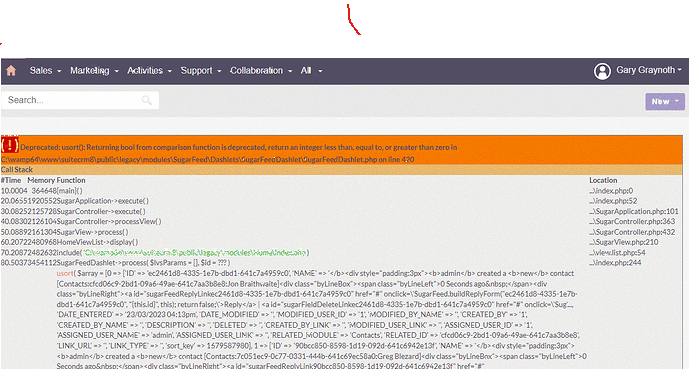Click the search magnifier icon
The height and width of the screenshot is (369, 689).
[147, 101]
